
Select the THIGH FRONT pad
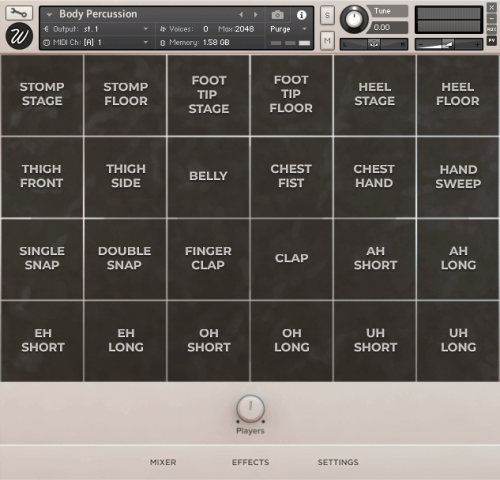(x=42, y=177)
